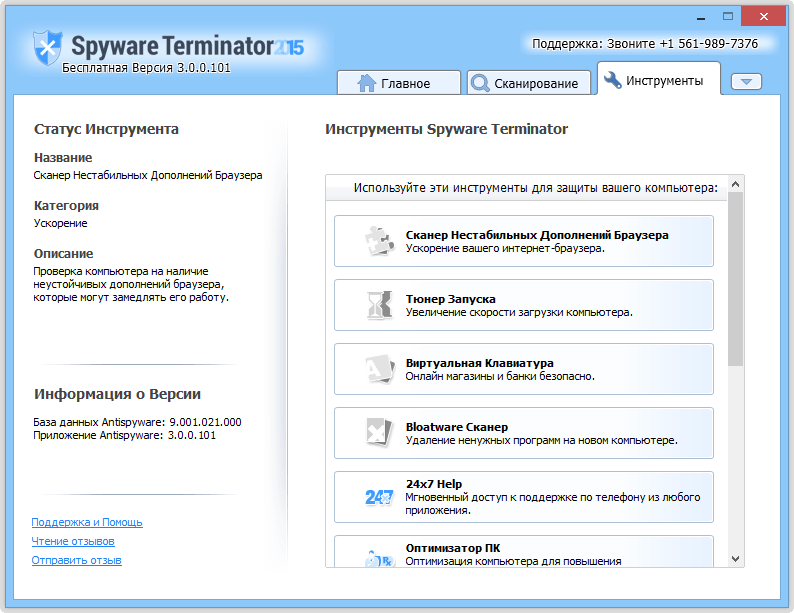
Task: Open the 24x7 Help tool
Action: pyautogui.click(x=524, y=497)
